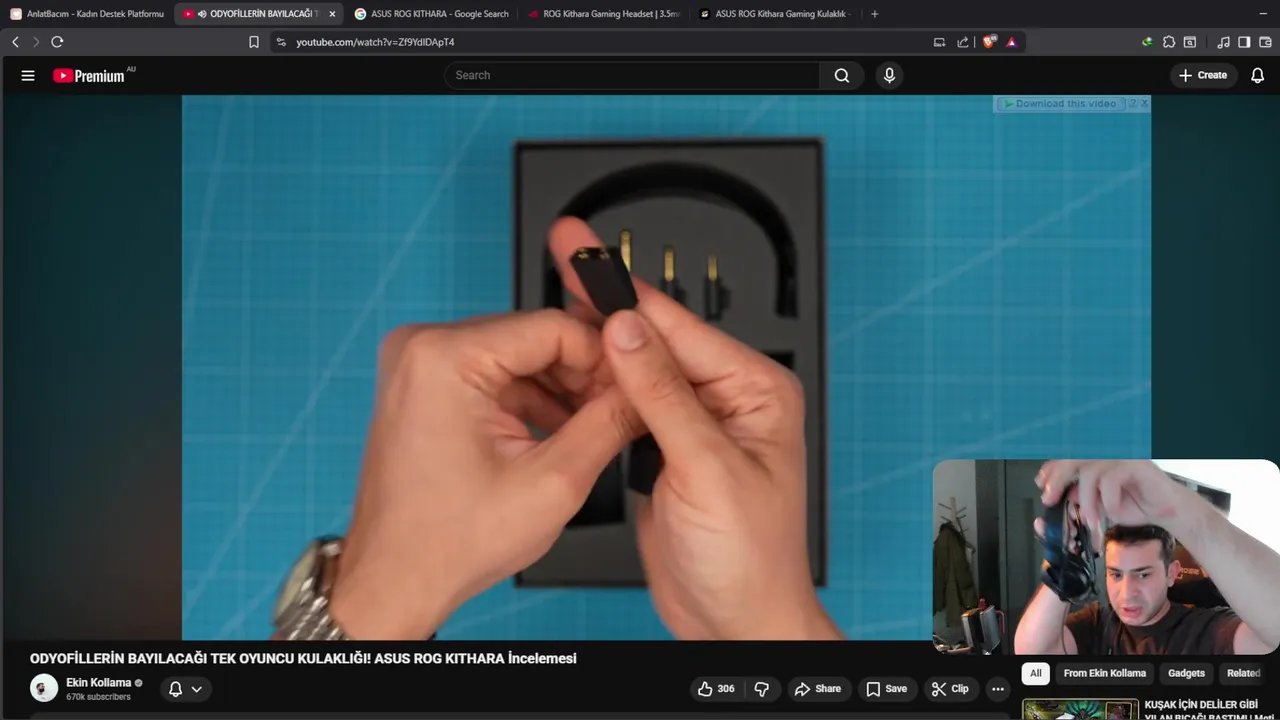The image size is (1280, 720).
Task: Switch to ASUS ROG Kithara Gaming Kulaklık tab
Action: coord(776,14)
